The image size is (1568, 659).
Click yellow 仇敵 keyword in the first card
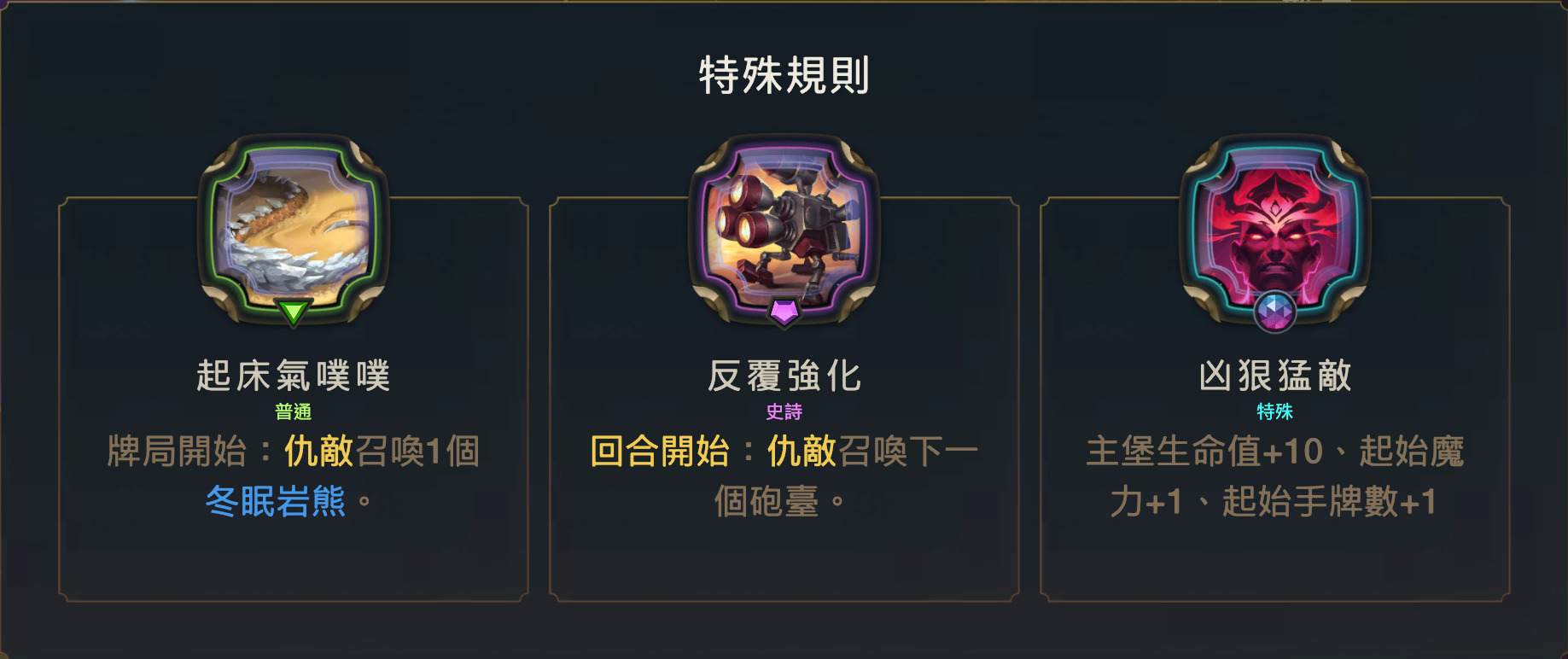click(x=318, y=451)
